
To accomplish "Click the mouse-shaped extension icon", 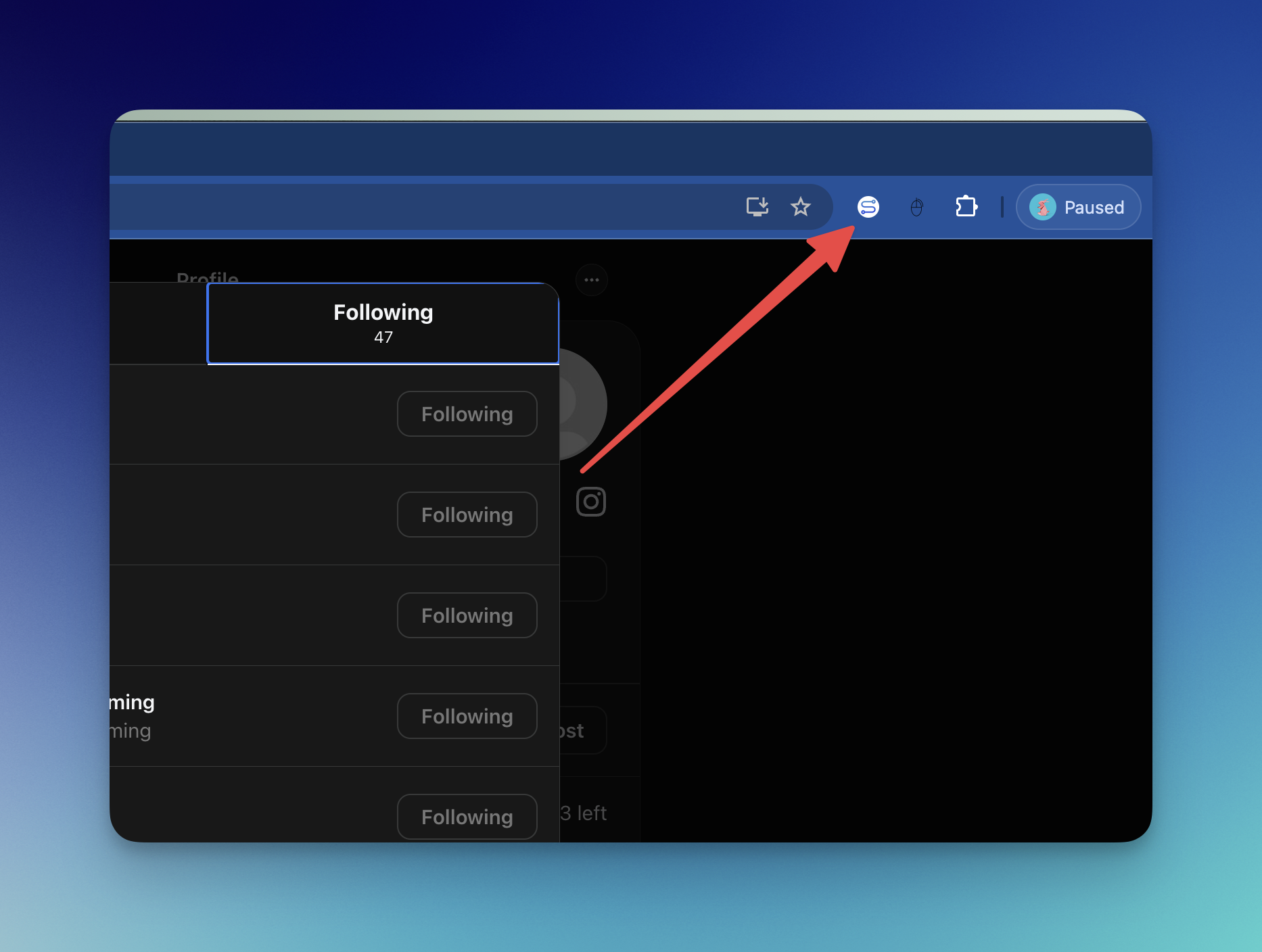I will [x=916, y=207].
